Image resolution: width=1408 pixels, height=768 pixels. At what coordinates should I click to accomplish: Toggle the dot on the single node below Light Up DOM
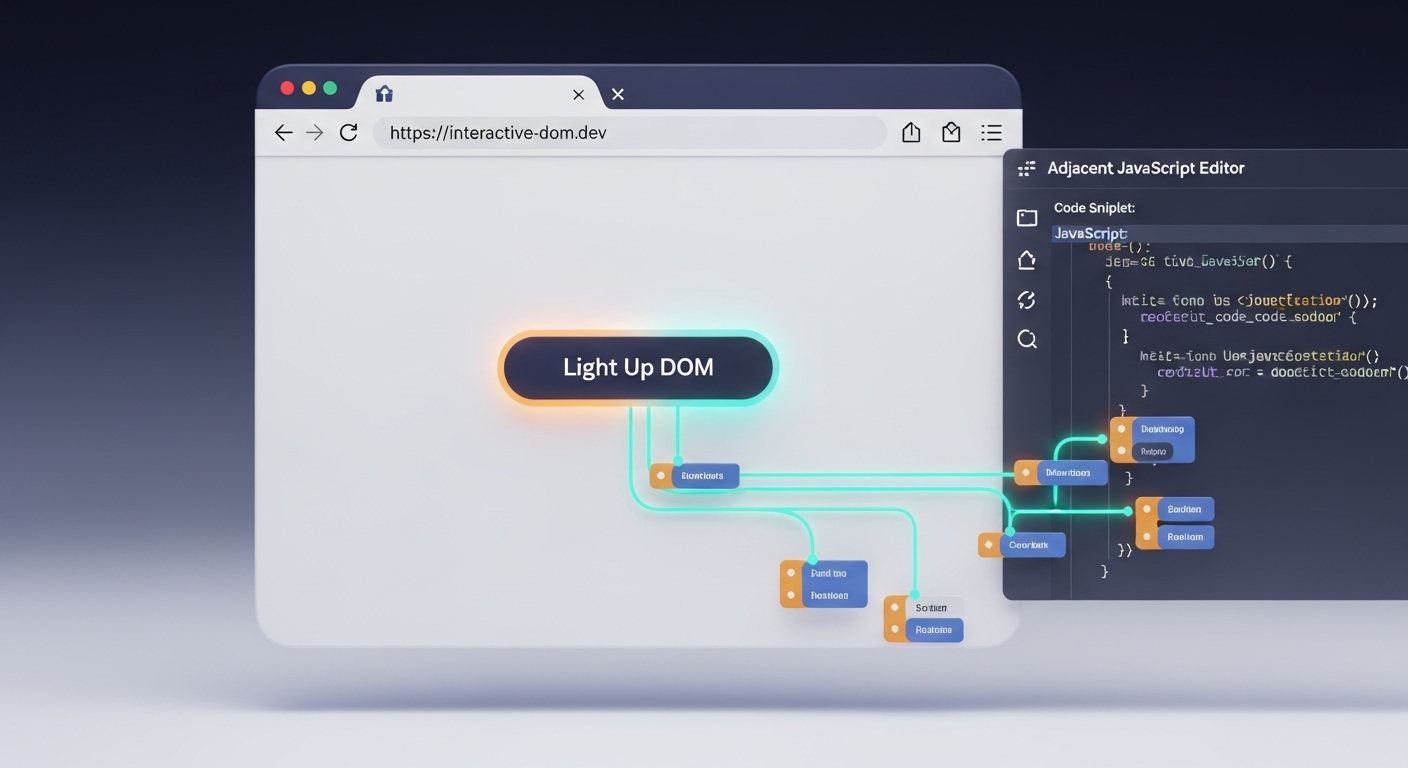tap(661, 476)
